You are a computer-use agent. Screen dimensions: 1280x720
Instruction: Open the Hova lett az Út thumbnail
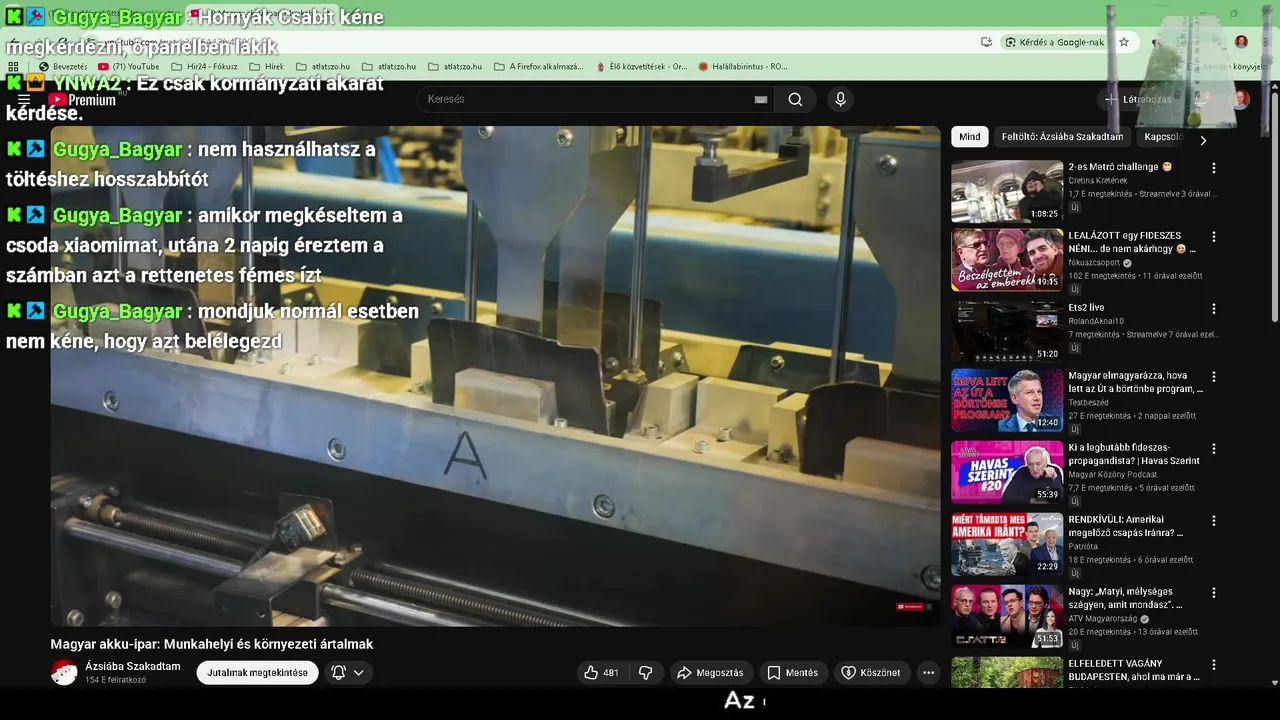[1007, 400]
